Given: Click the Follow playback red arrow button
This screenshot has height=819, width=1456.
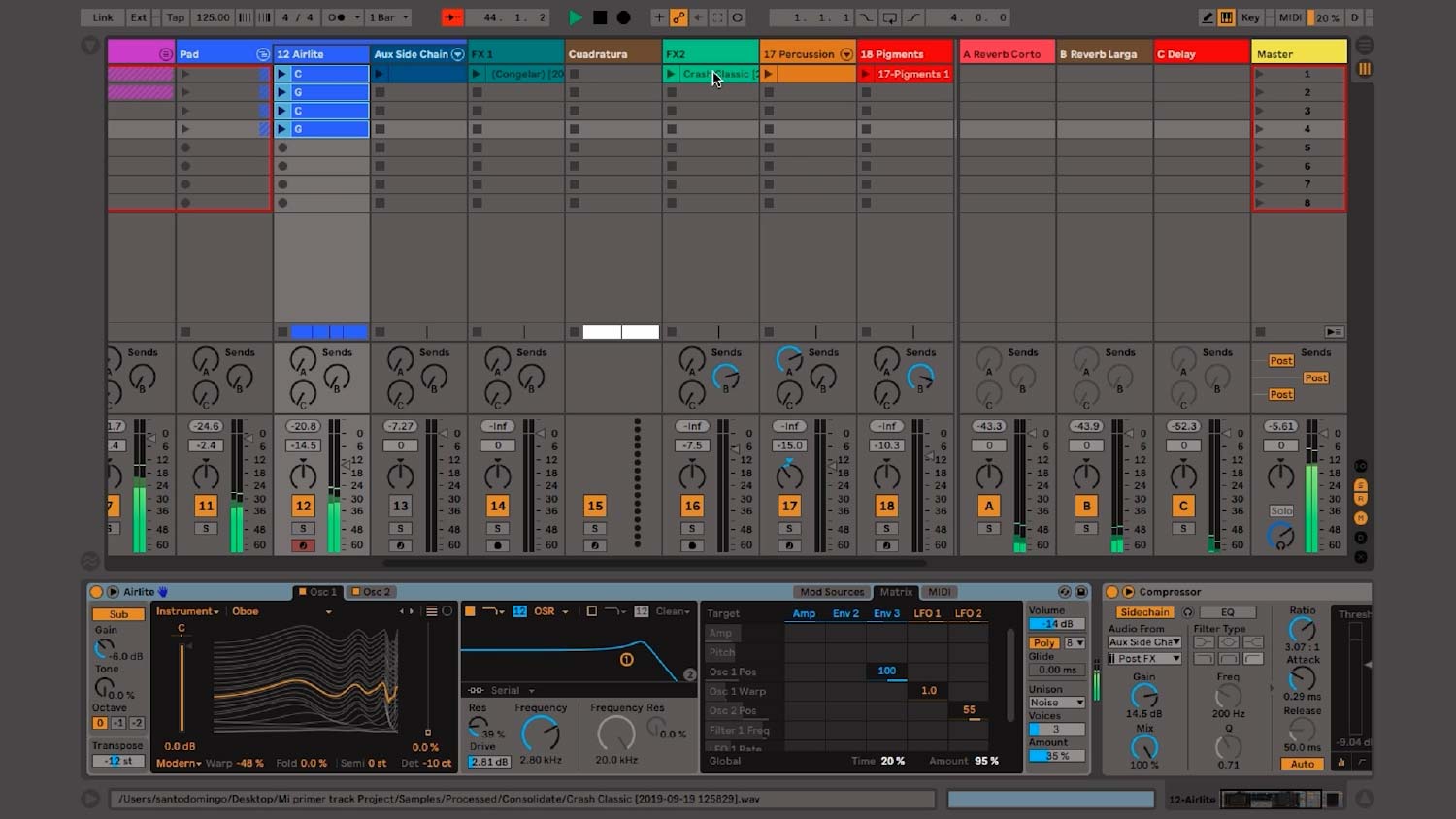Looking at the screenshot, I should 452,17.
